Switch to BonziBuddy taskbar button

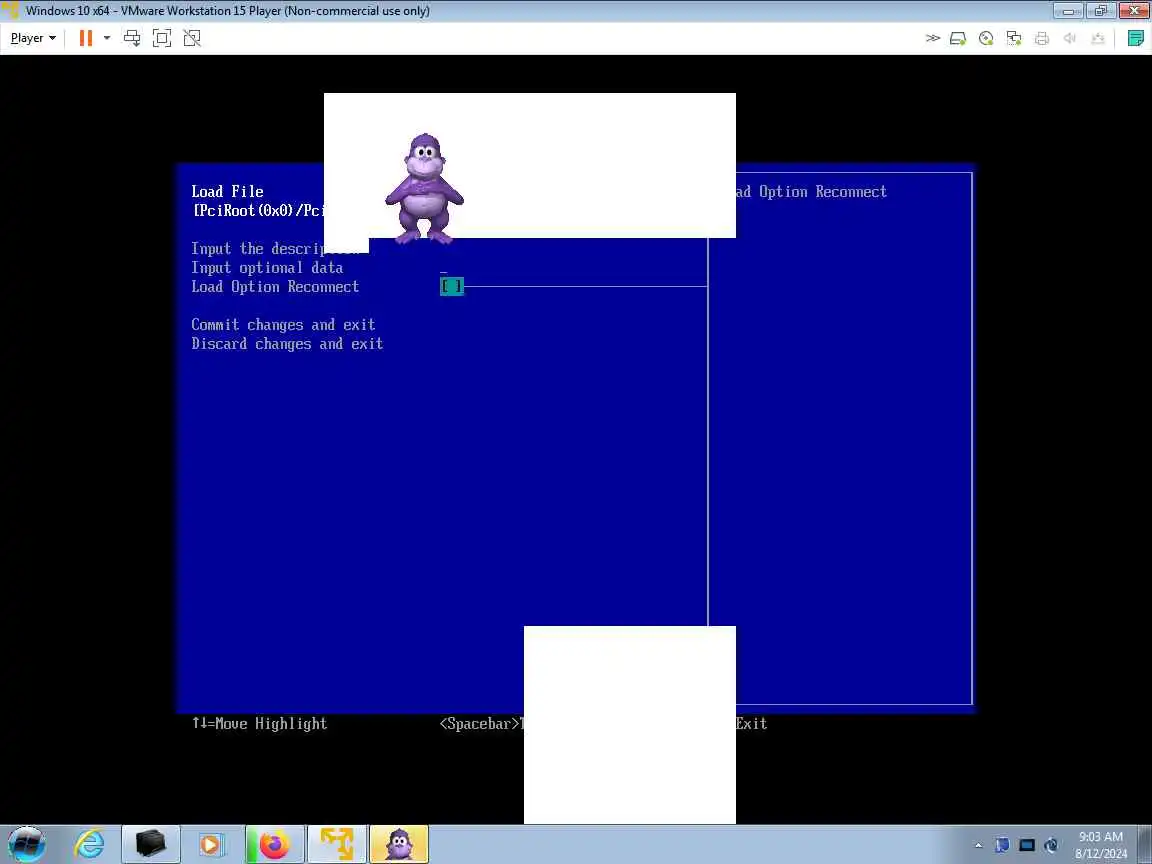[399, 844]
